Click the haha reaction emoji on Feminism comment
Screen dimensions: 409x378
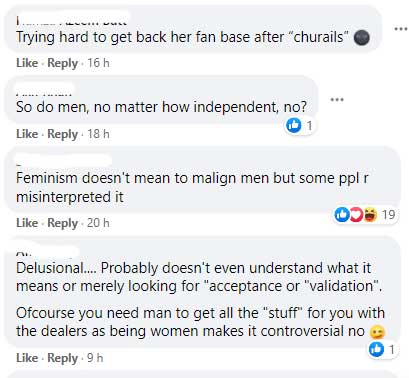370,214
